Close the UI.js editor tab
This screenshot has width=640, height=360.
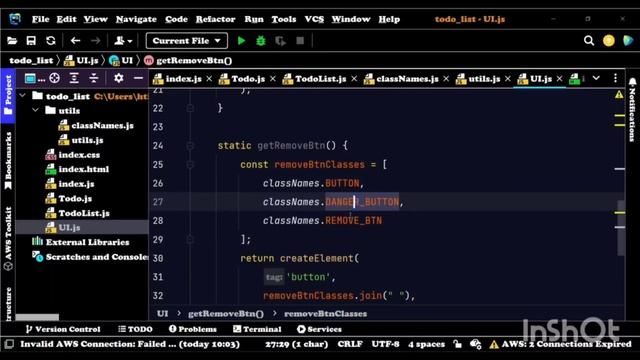coord(560,79)
